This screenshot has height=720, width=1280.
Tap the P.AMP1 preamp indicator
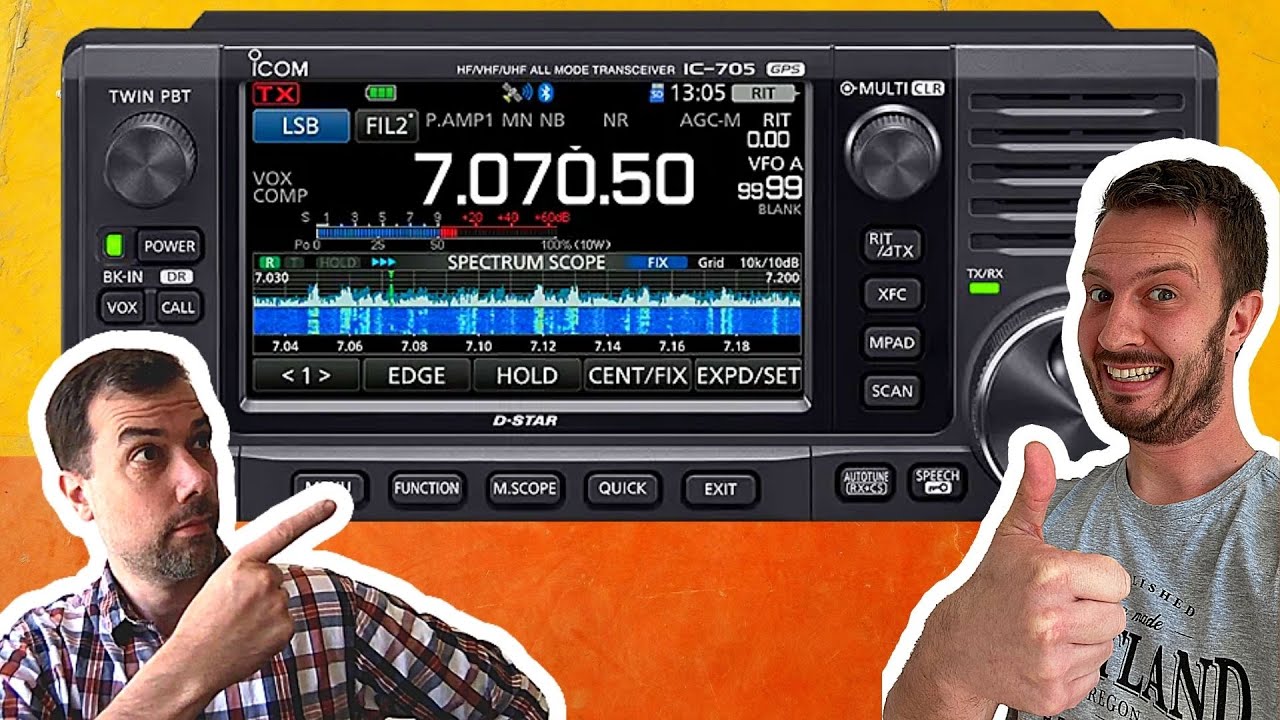pyautogui.click(x=460, y=120)
